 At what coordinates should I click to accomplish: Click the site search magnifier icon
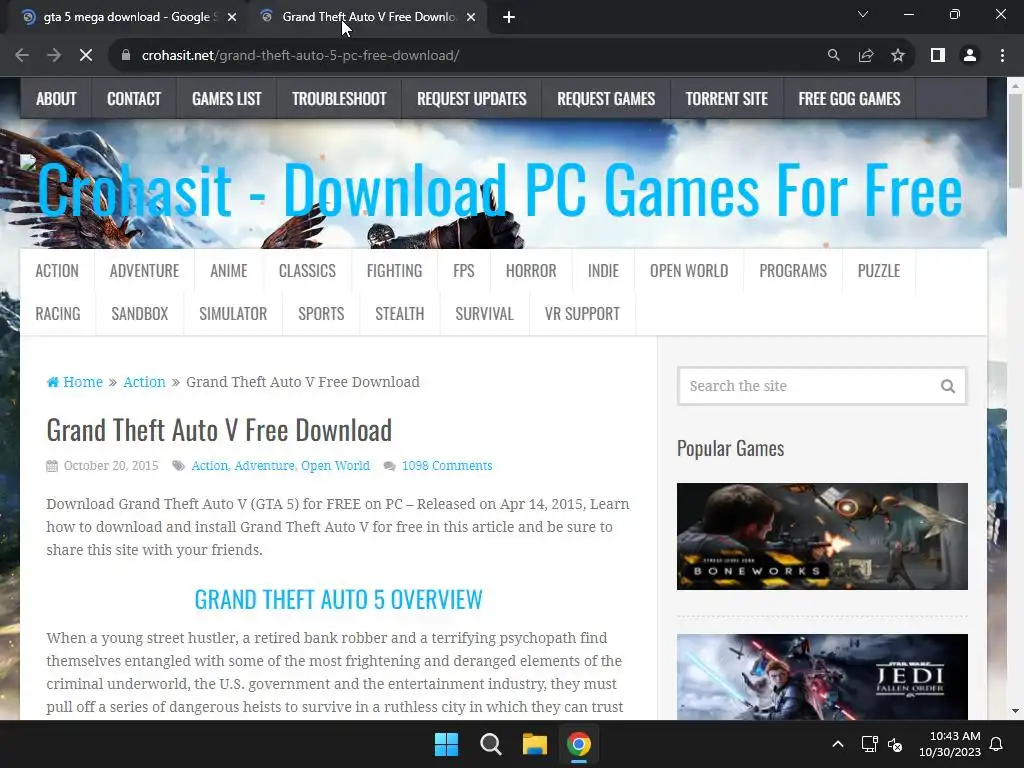[x=948, y=386]
